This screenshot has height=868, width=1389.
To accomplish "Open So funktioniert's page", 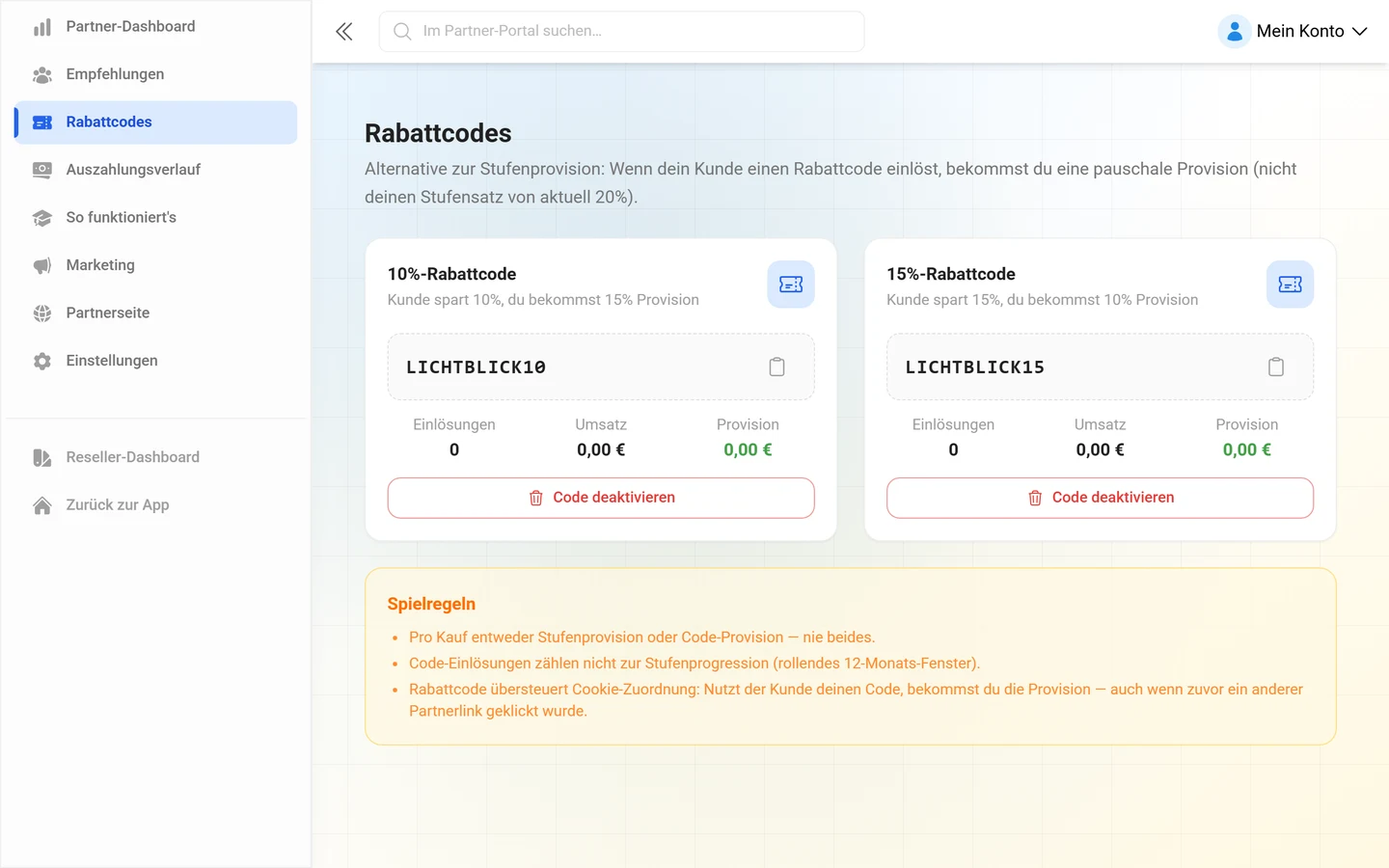I will point(155,218).
